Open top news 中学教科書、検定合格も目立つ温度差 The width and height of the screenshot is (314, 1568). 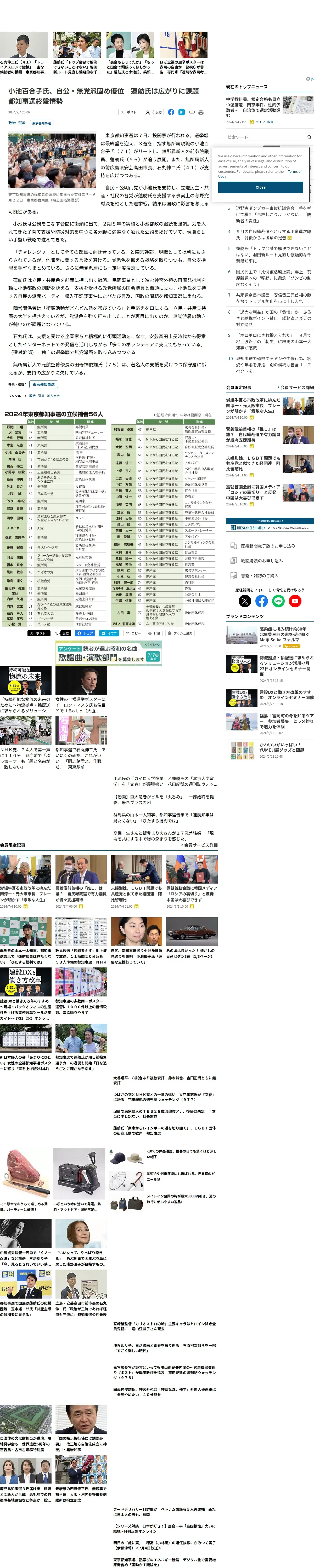pyautogui.click(x=254, y=107)
